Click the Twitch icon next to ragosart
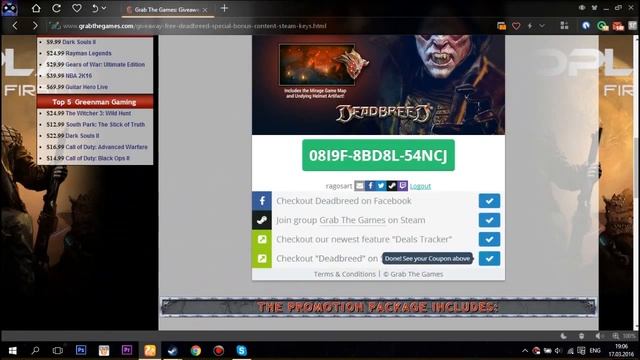Screen dimensions: 640x360 coord(402,186)
